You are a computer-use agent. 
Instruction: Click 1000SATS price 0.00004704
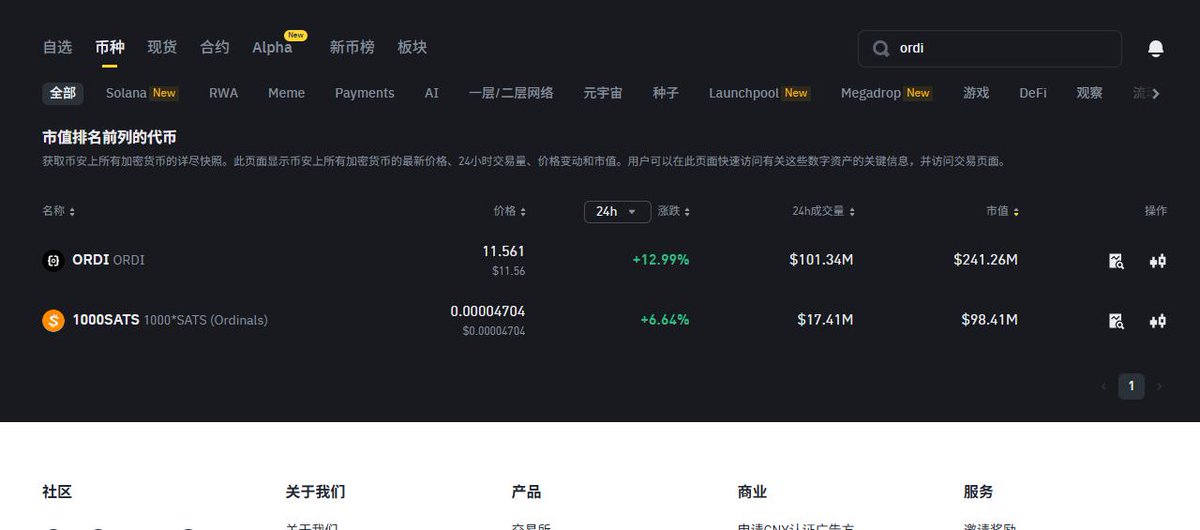tap(488, 311)
